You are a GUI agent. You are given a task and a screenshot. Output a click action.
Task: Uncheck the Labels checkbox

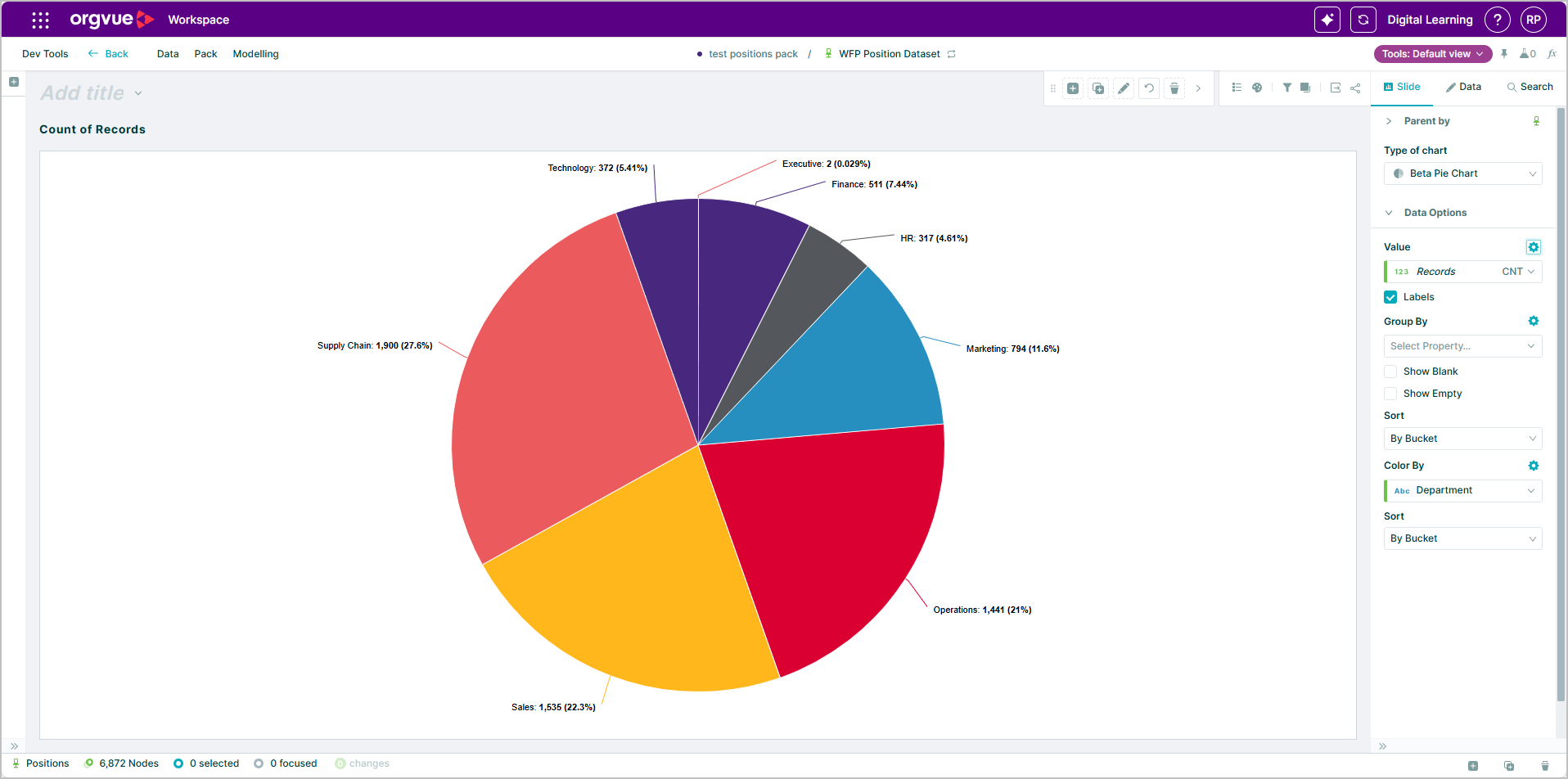pyautogui.click(x=1390, y=297)
